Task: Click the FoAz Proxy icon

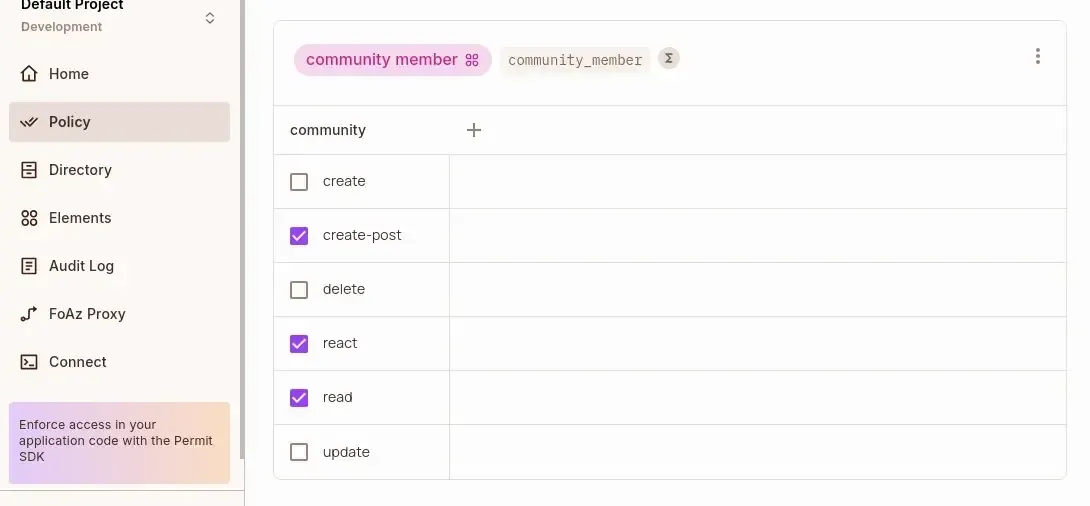Action: [29, 314]
